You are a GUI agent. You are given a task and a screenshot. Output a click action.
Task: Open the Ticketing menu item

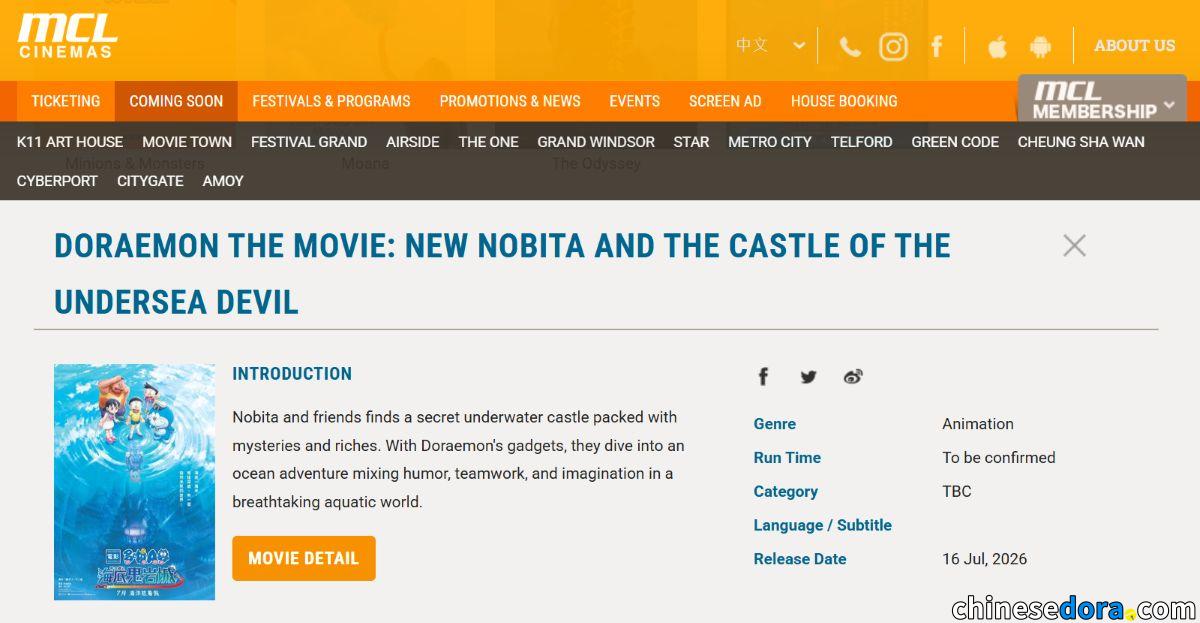(66, 101)
